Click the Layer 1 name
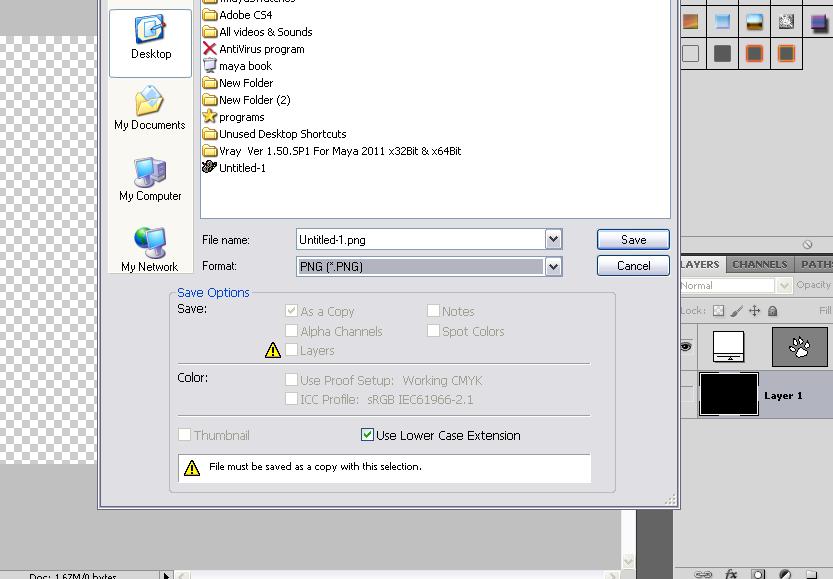 coord(783,395)
